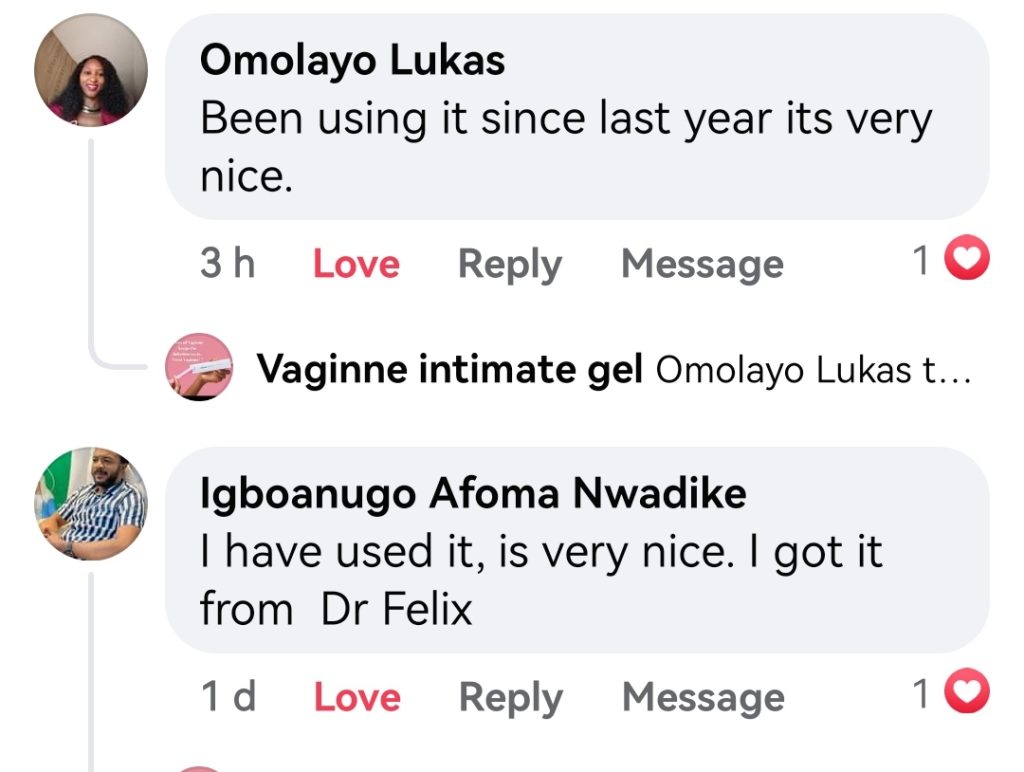Open heart reaction icon on Omolayo's comment

click(967, 262)
